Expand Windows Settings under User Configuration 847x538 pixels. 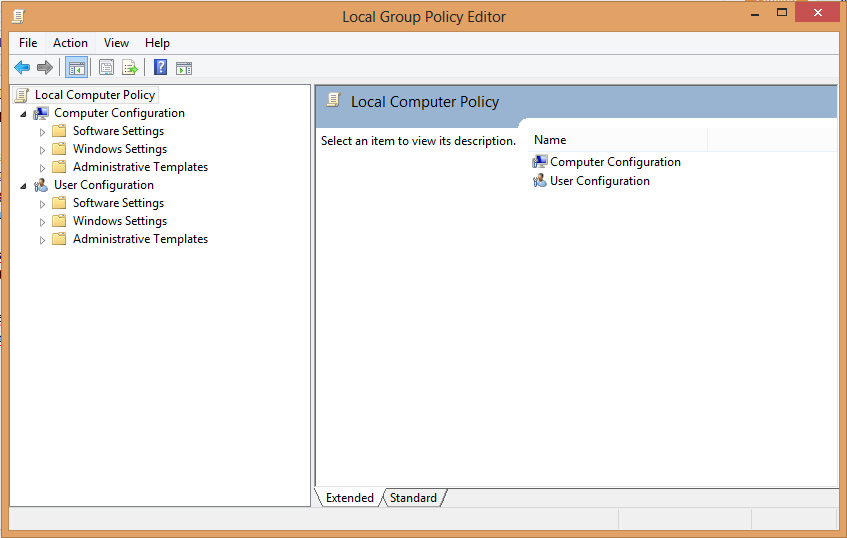[x=42, y=222]
